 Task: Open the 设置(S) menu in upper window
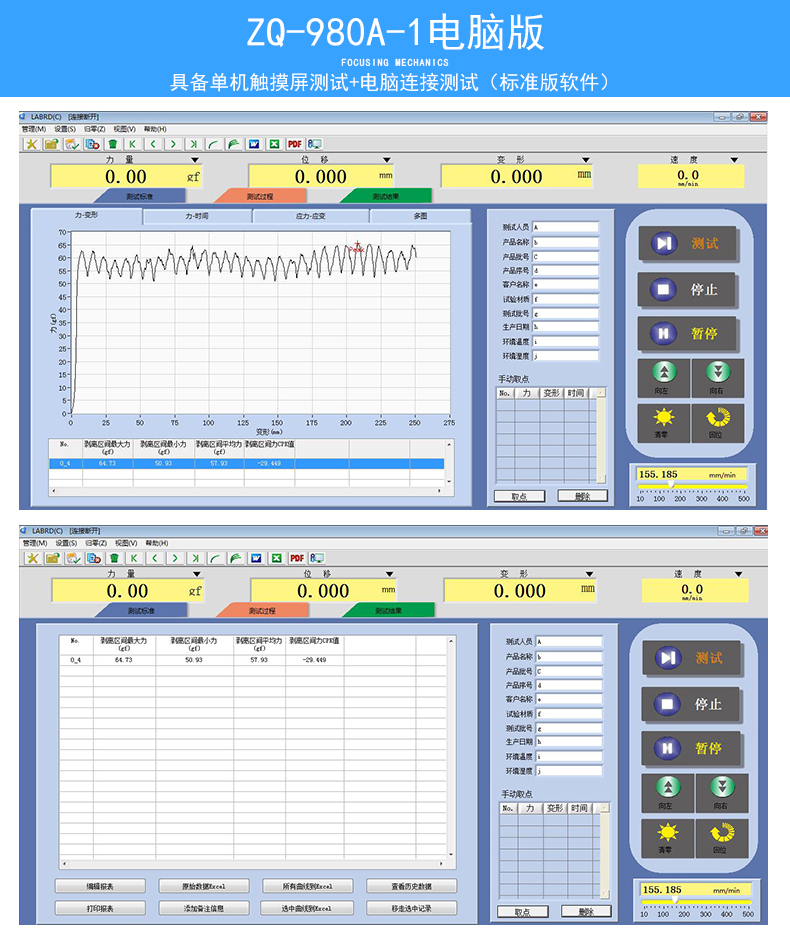click(65, 129)
